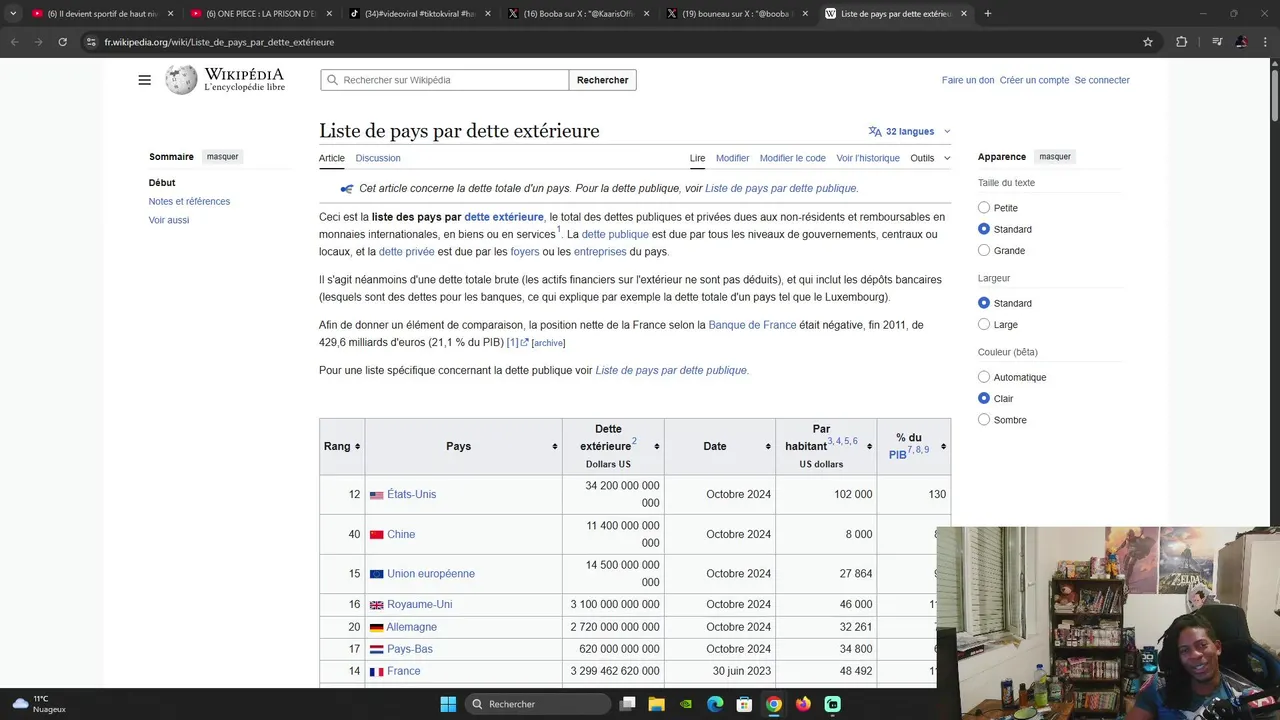Launch Microsoft Edge from the taskbar
Image resolution: width=1280 pixels, height=720 pixels.
(715, 704)
